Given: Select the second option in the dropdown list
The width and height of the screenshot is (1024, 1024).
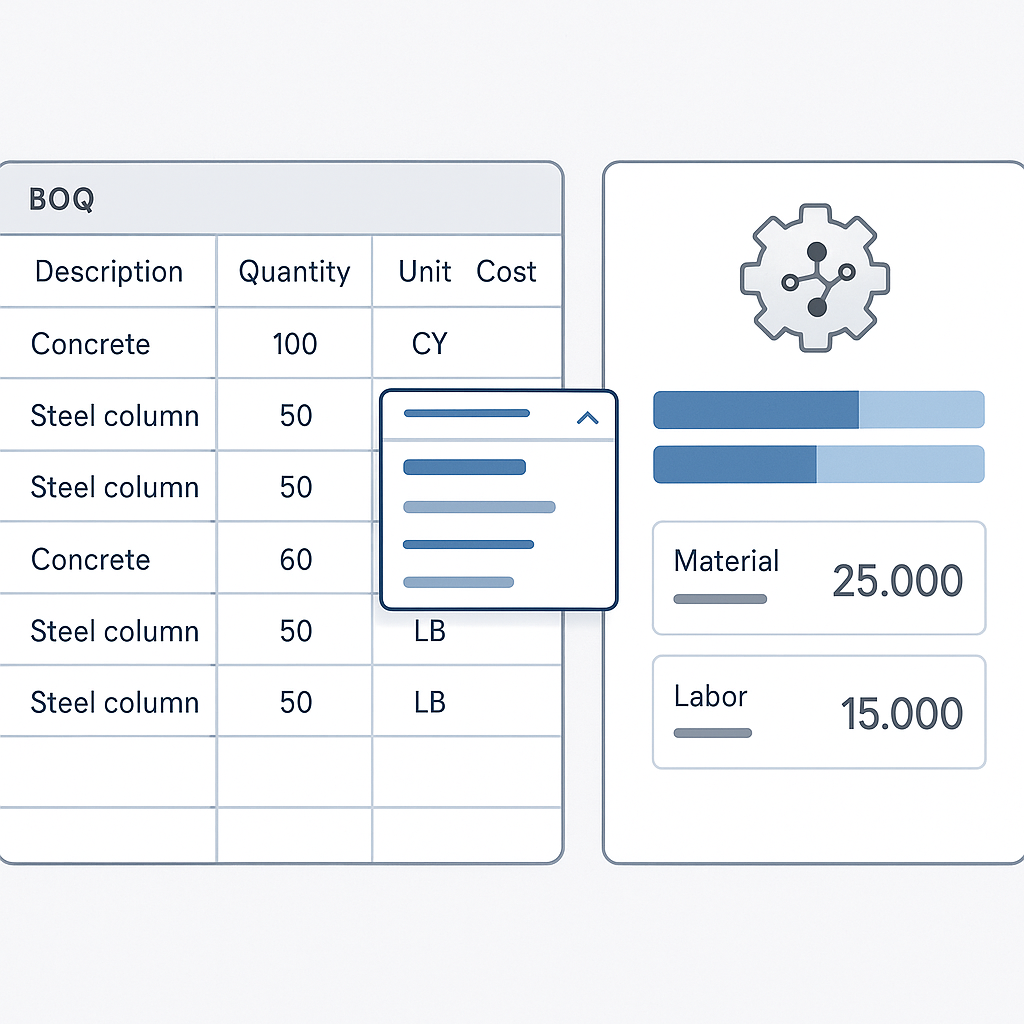Looking at the screenshot, I should click(479, 507).
